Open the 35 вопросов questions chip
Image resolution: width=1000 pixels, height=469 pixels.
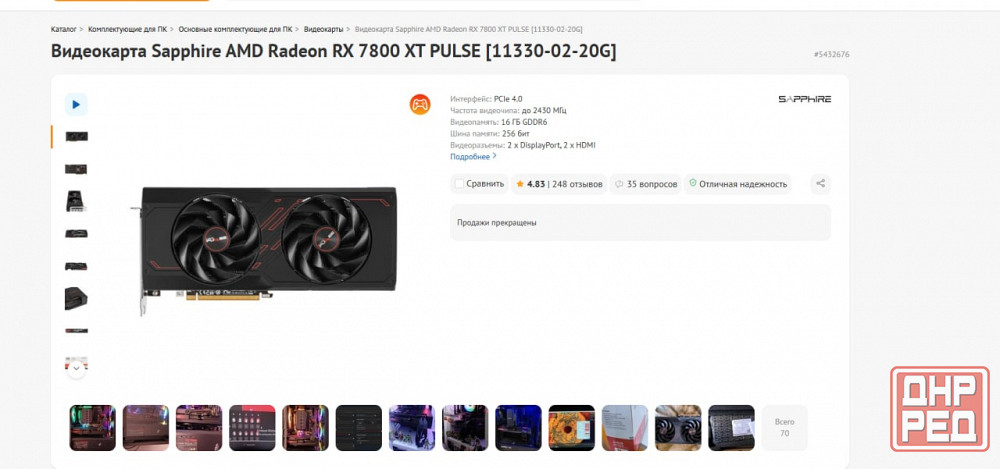point(645,184)
